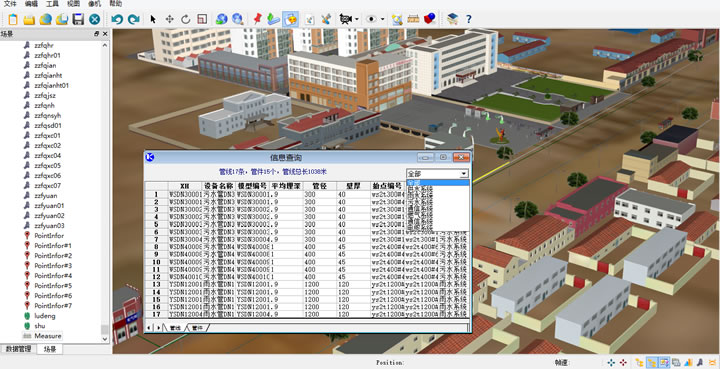Image resolution: width=720 pixels, height=369 pixels.
Task: Select PointInfor#3 in the scene tree
Action: (x=53, y=266)
